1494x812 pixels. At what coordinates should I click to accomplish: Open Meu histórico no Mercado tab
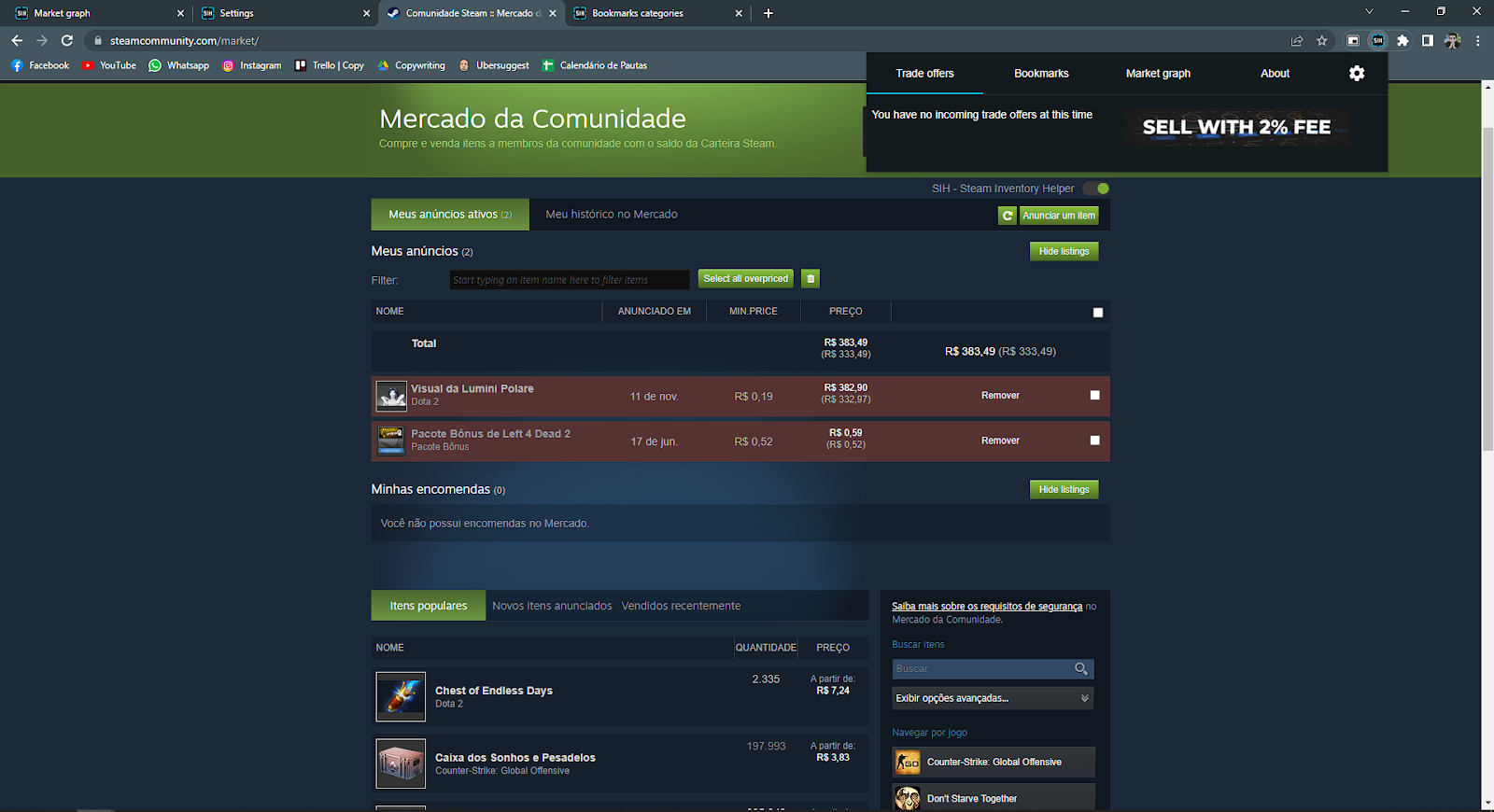612,215
